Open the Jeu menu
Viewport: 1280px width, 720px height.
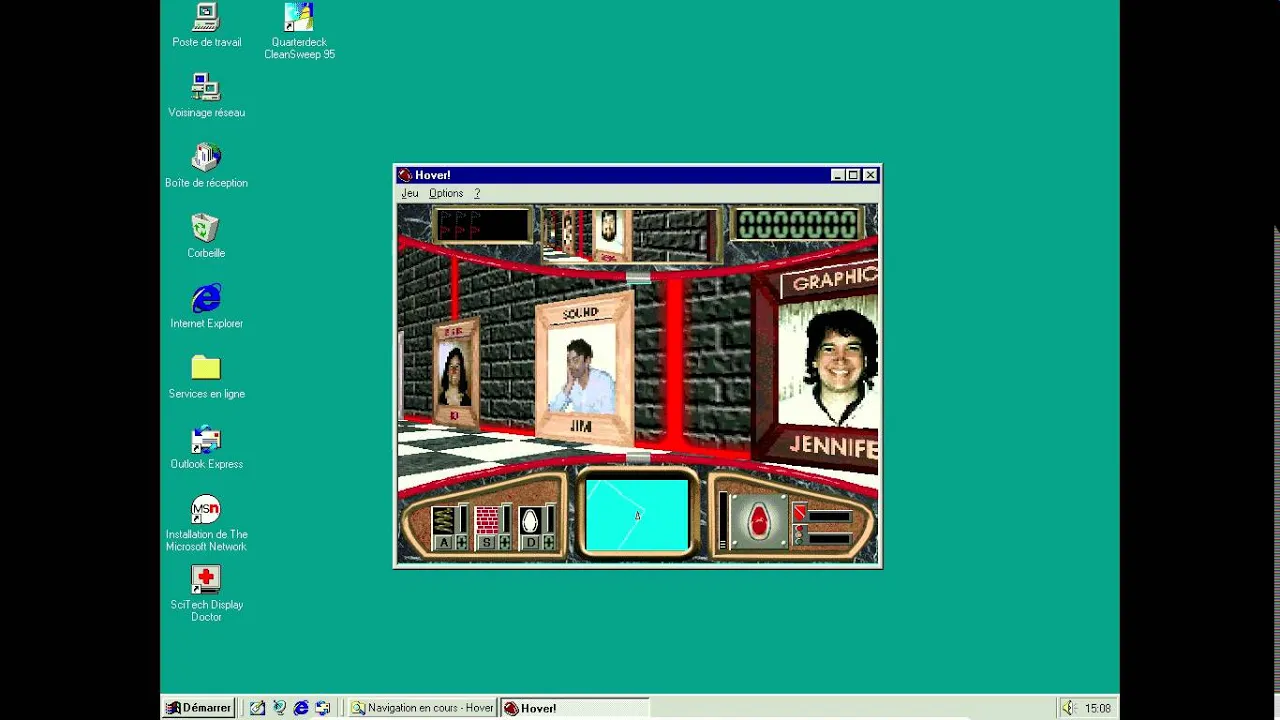pyautogui.click(x=410, y=193)
